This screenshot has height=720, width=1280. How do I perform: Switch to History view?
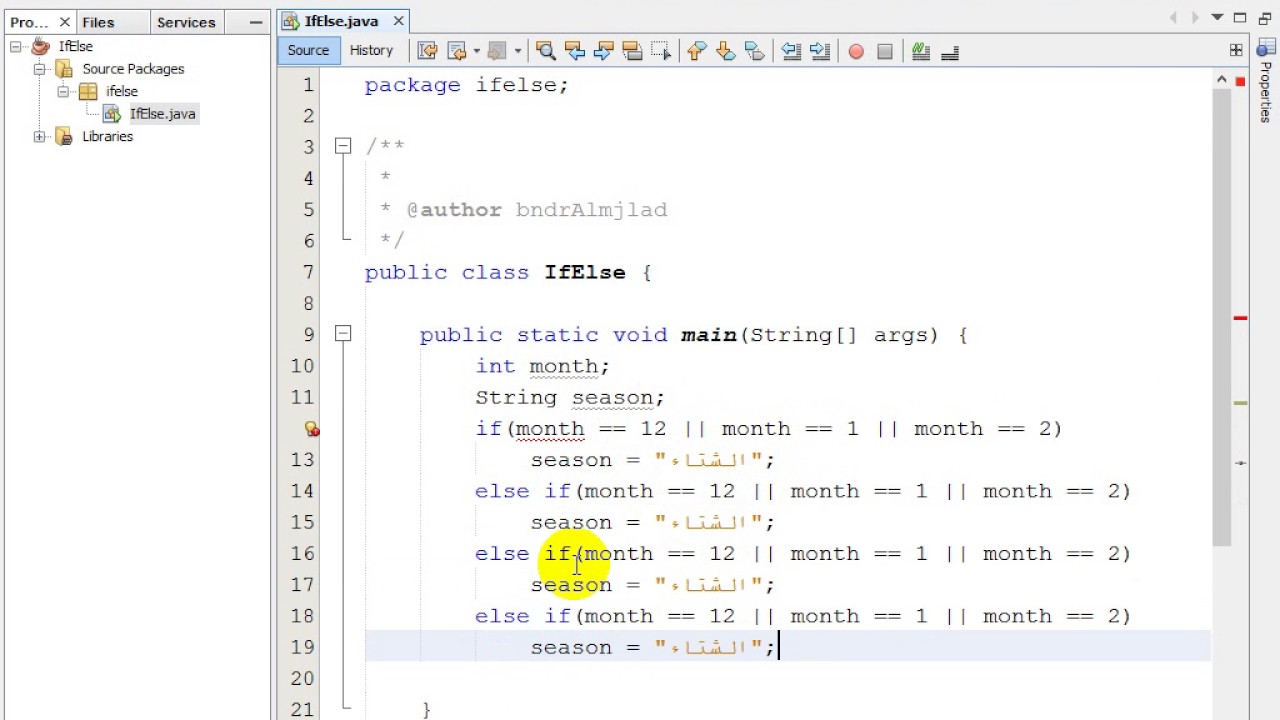(x=371, y=50)
